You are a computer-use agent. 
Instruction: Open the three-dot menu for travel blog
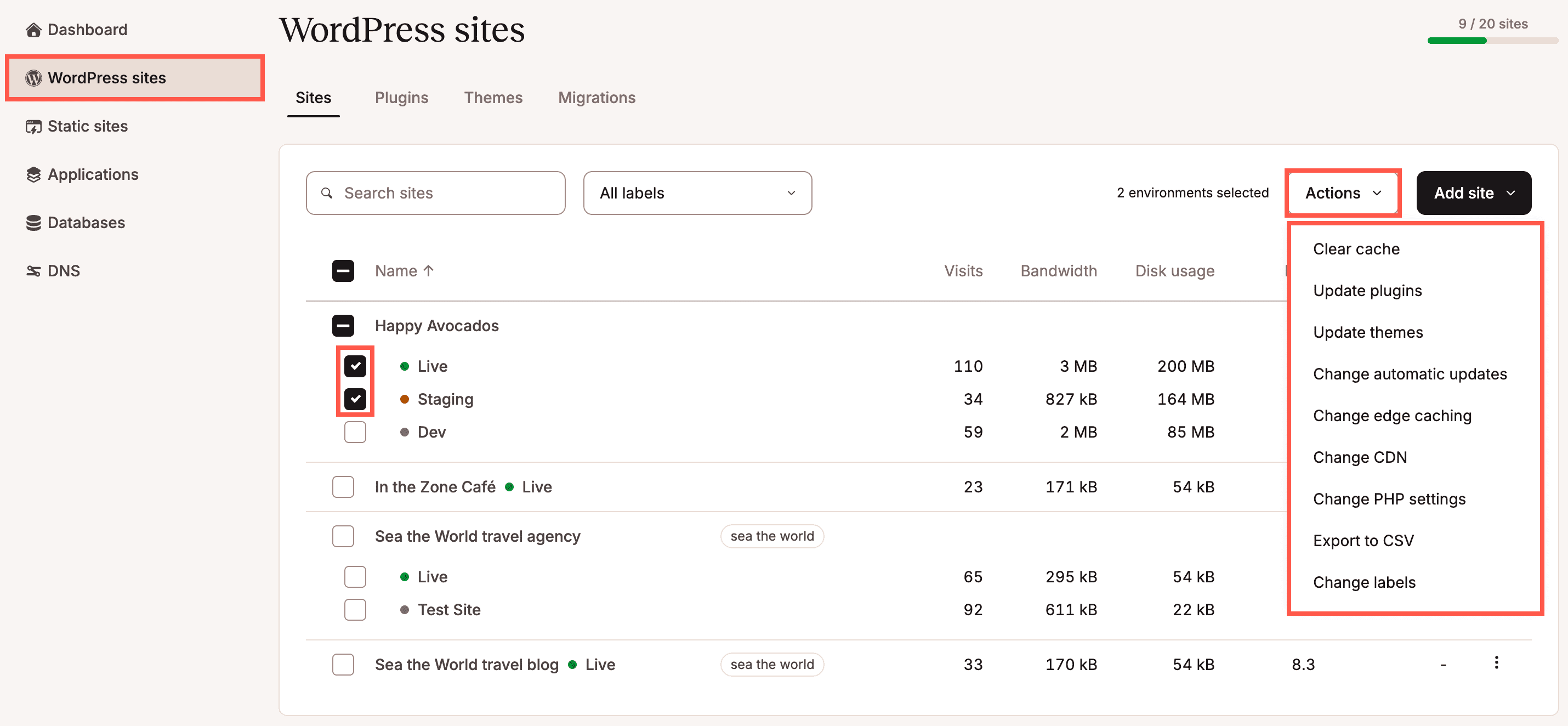[x=1496, y=663]
